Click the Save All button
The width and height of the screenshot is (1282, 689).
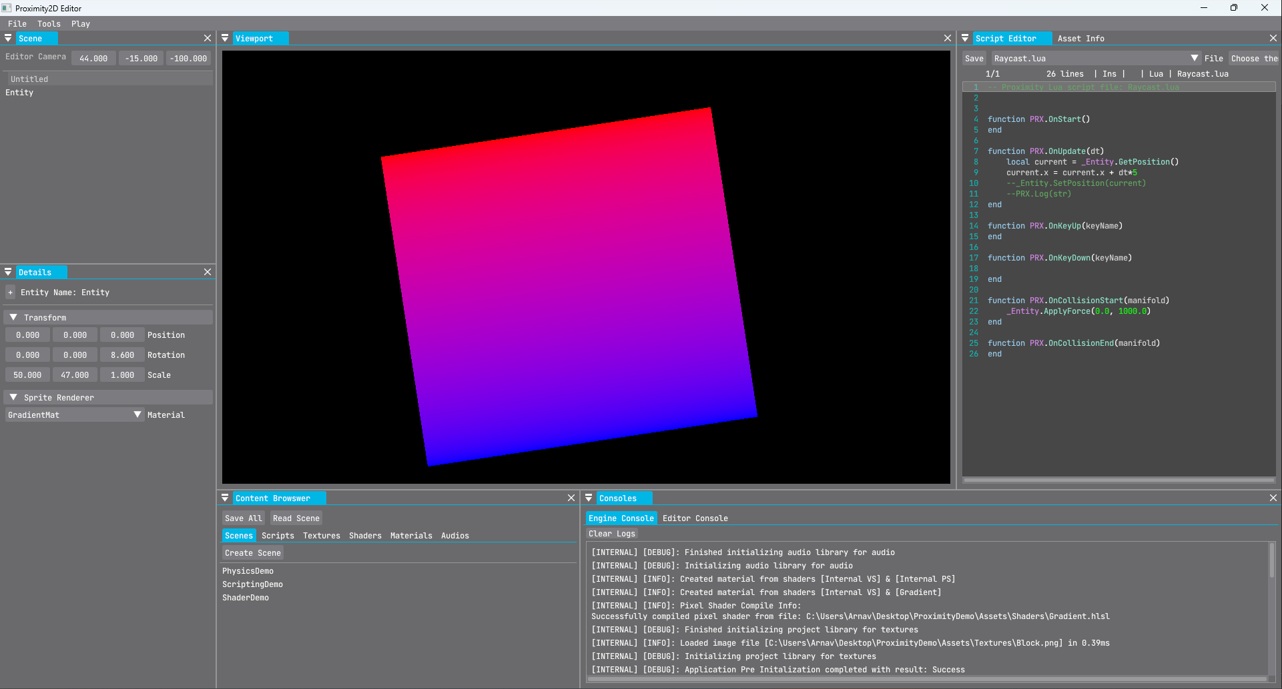point(243,518)
